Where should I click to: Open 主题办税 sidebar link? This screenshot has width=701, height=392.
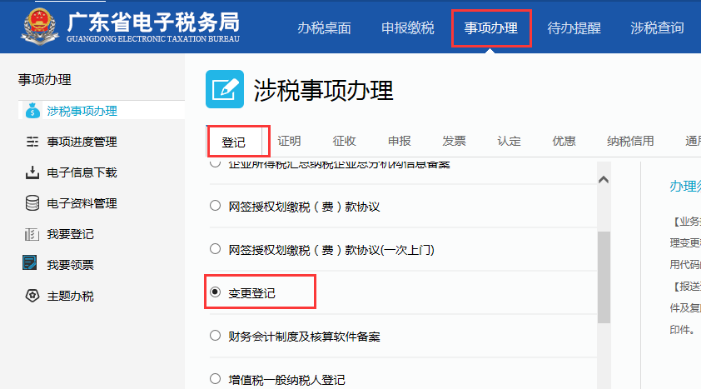(70, 296)
